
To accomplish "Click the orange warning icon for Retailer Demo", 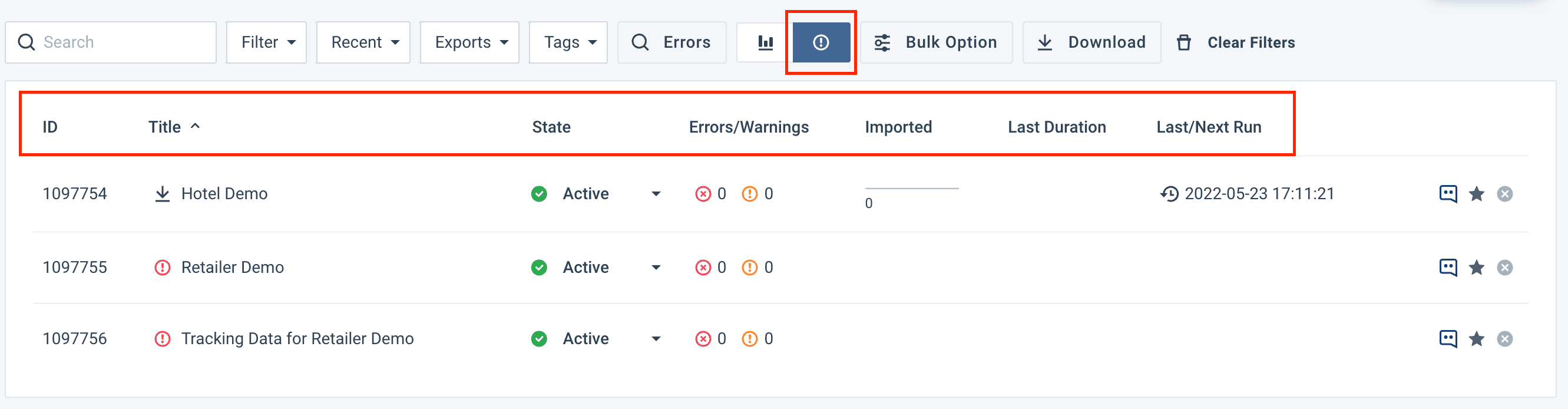I will [x=749, y=267].
